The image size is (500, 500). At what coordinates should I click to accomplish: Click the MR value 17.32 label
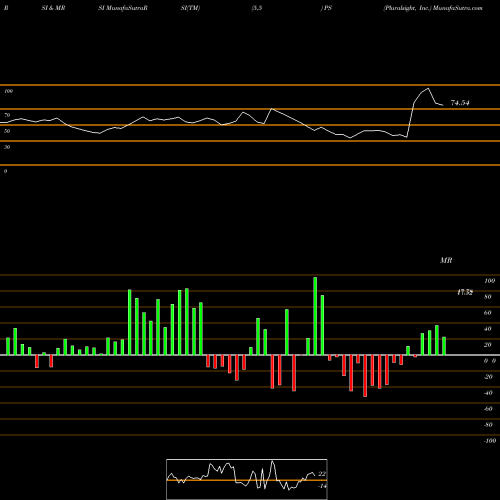[465, 292]
